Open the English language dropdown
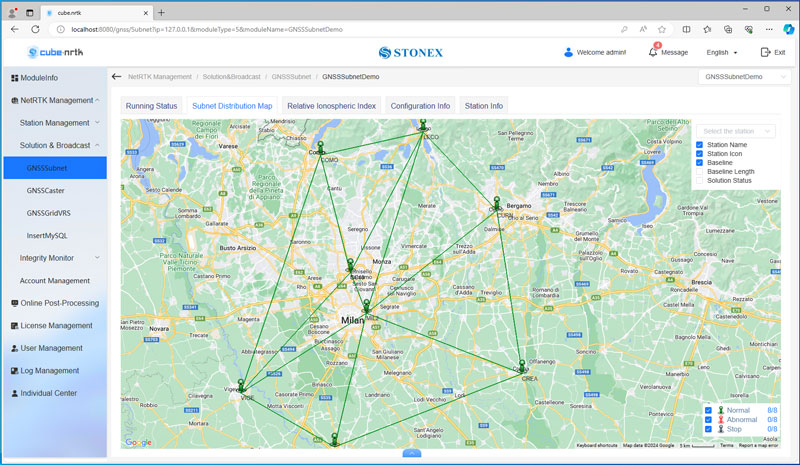The width and height of the screenshot is (800, 465). [721, 52]
